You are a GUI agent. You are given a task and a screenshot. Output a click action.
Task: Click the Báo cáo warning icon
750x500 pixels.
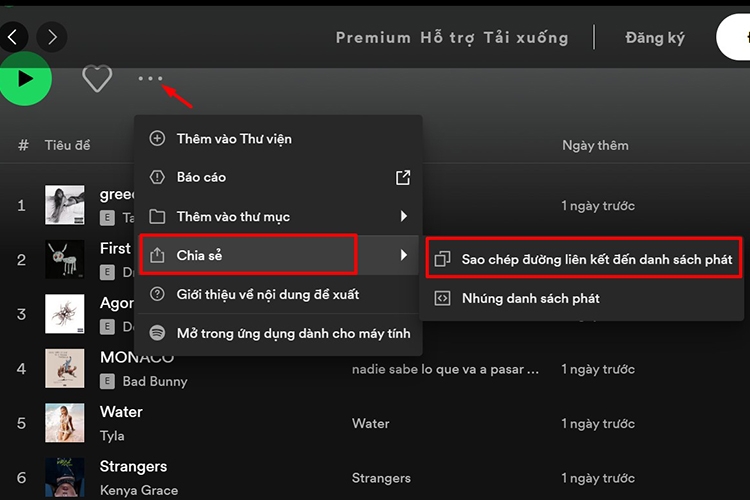coord(157,177)
